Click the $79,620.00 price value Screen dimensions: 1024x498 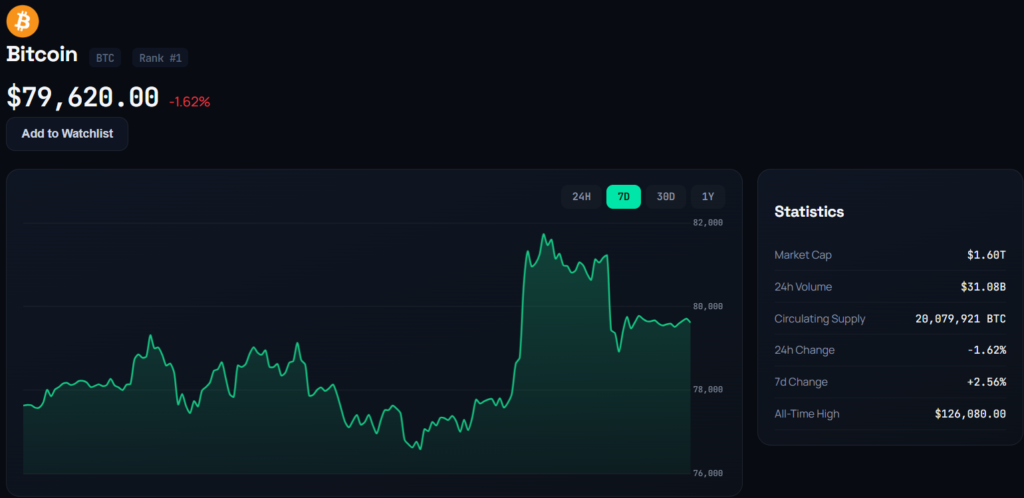point(82,97)
